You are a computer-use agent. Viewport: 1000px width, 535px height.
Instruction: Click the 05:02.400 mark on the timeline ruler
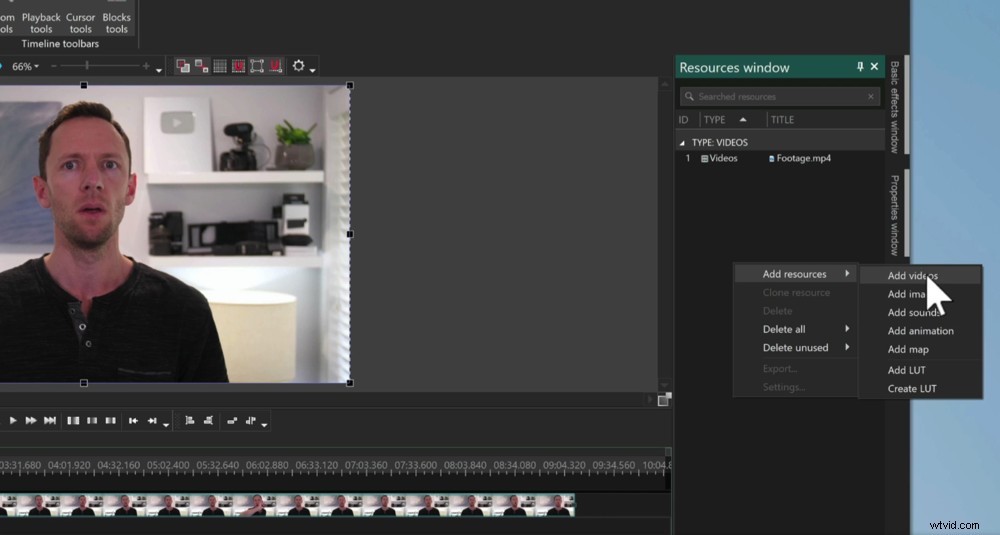[x=168, y=465]
